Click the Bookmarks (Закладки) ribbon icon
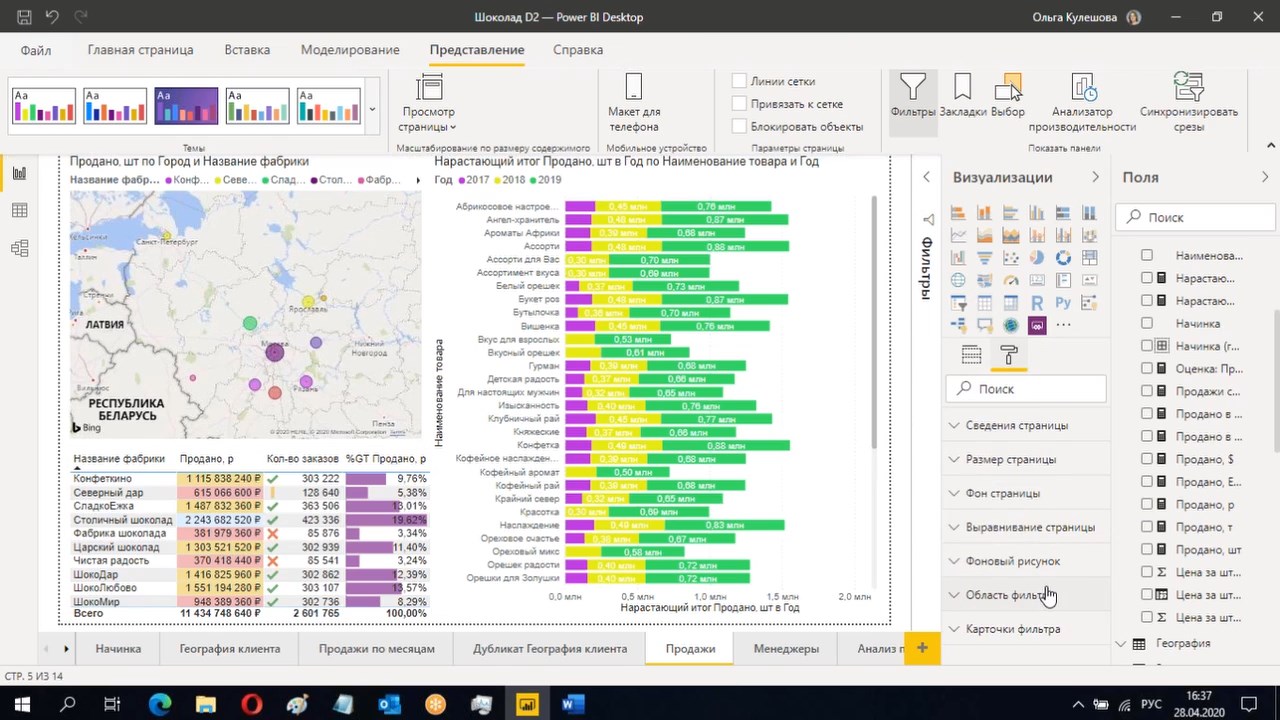Image resolution: width=1280 pixels, height=720 pixels. coord(962,97)
